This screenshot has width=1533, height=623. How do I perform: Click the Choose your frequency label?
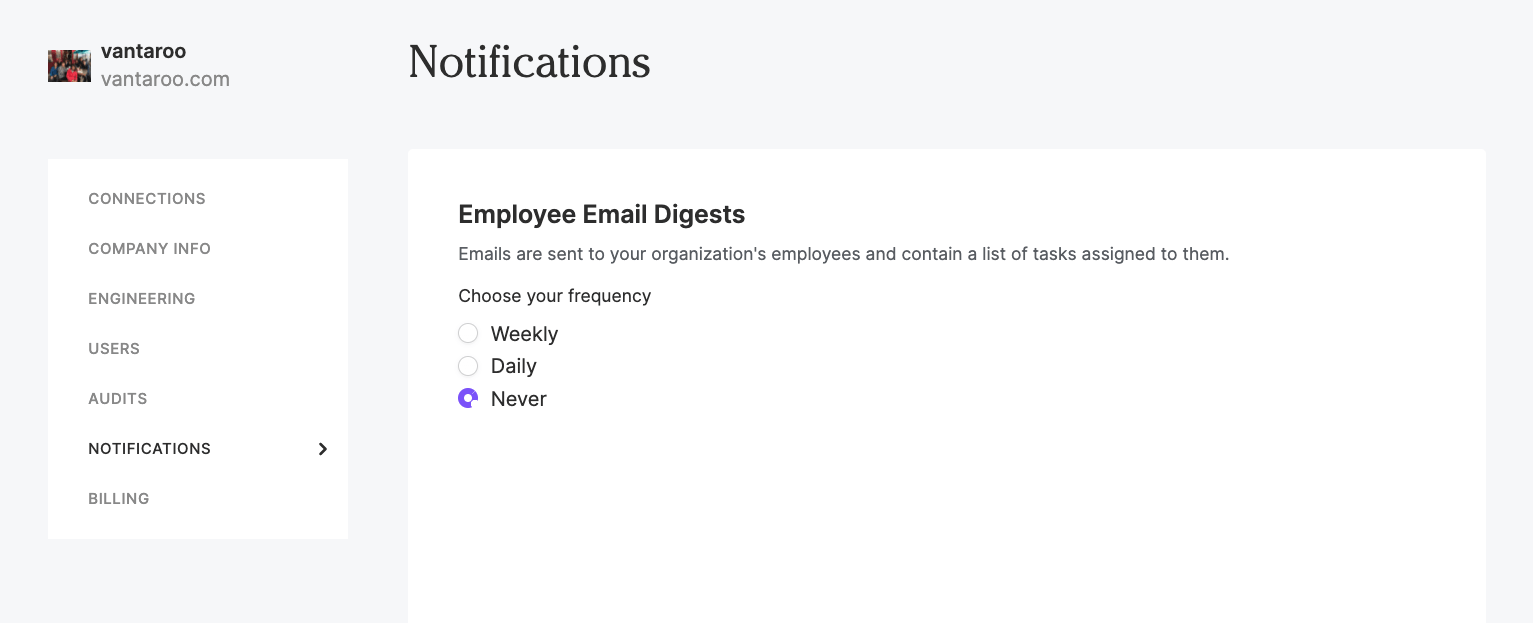tap(555, 296)
